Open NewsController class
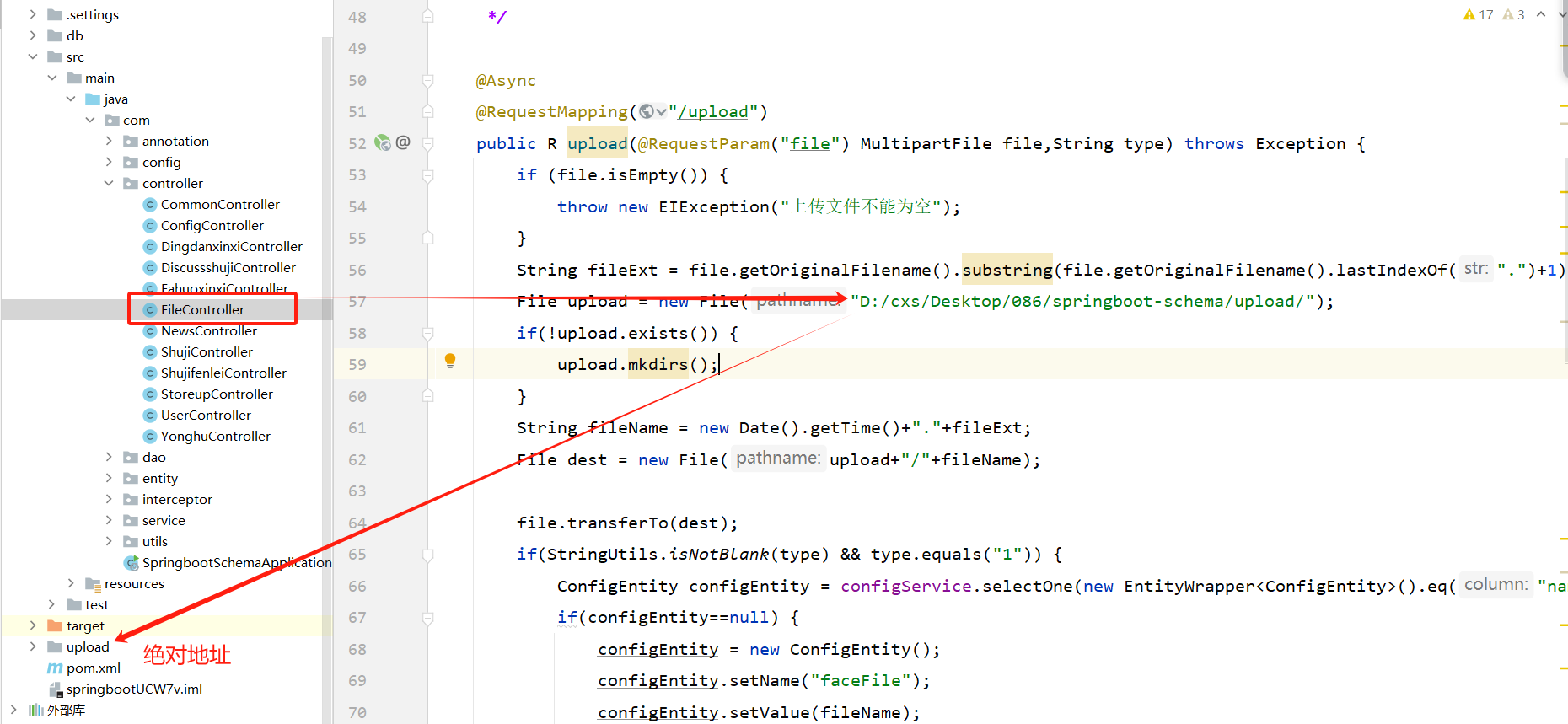Screen dimensions: 1568x724 point(209,330)
